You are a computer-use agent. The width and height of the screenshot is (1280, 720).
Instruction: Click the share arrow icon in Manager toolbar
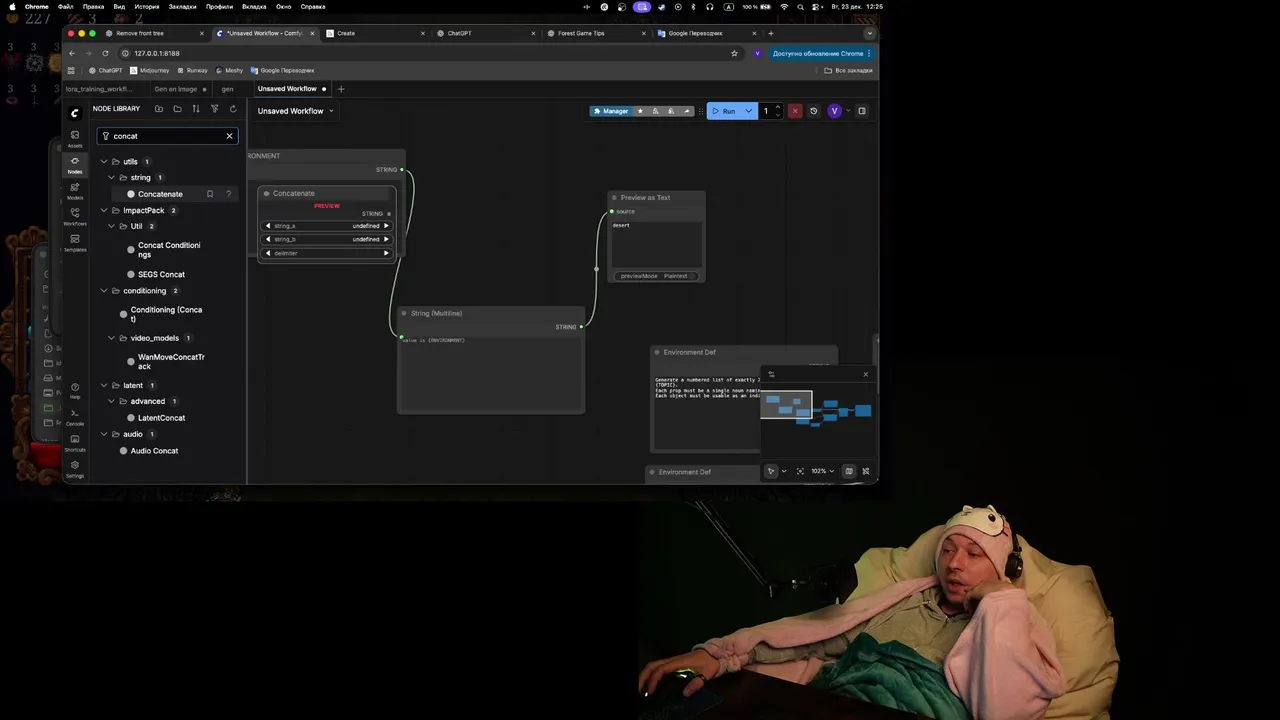pyautogui.click(x=686, y=111)
